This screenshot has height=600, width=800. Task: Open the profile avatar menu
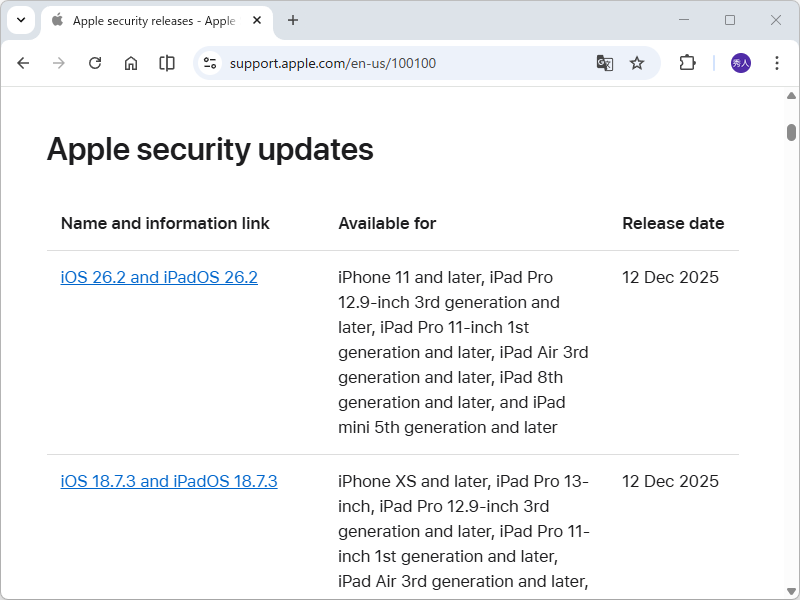[x=741, y=63]
